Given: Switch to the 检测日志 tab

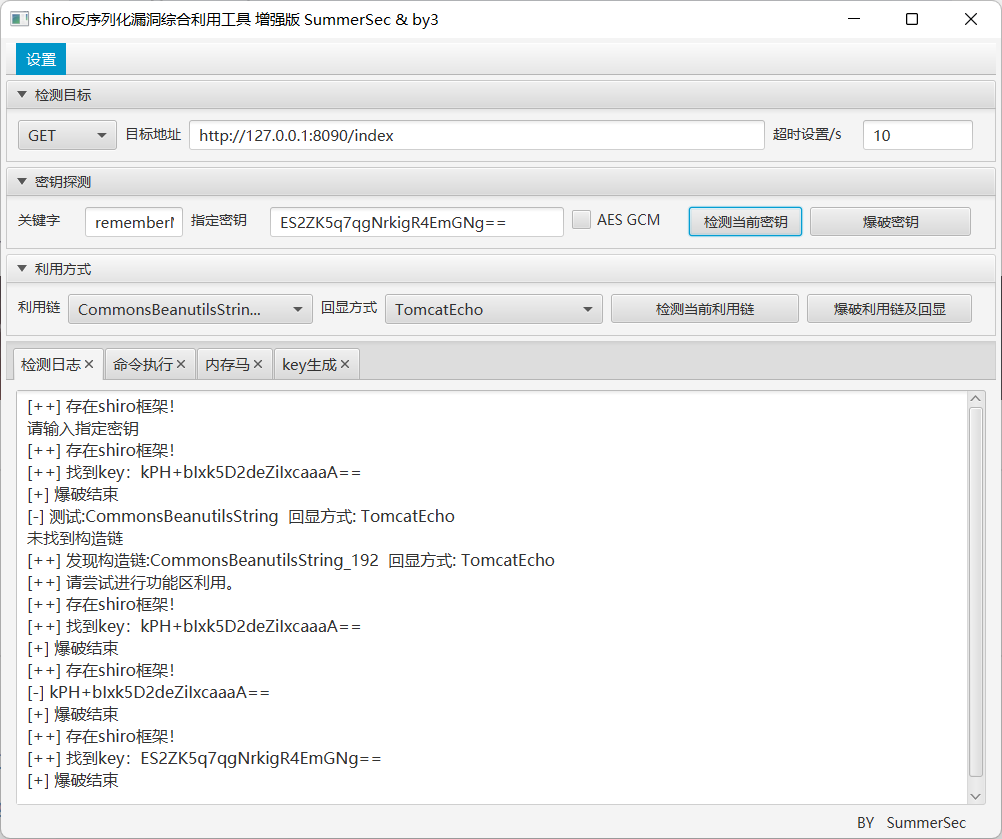Looking at the screenshot, I should [51, 364].
